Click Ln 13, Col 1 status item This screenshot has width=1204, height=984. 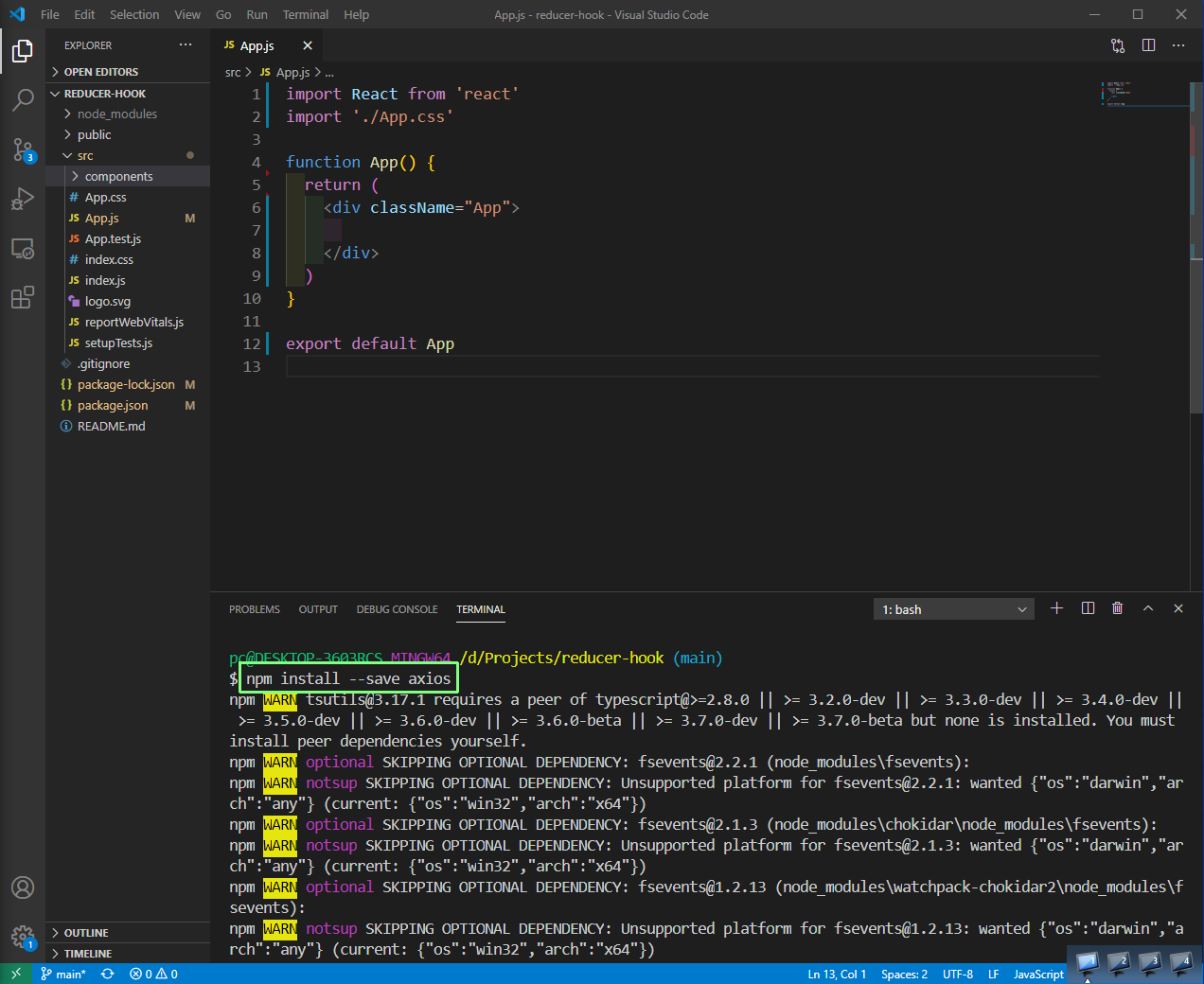(837, 974)
